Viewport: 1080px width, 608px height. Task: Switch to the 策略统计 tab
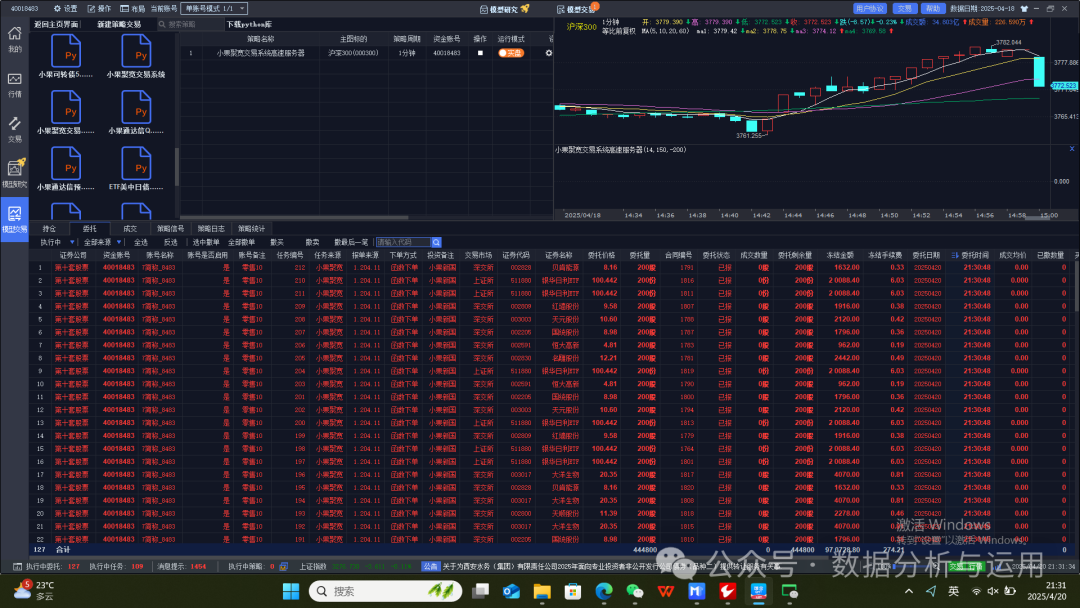(251, 229)
